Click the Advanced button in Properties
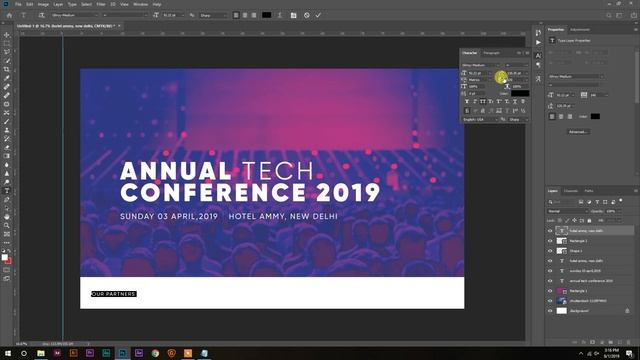Screen dimensions: 640x360 click(x=578, y=132)
